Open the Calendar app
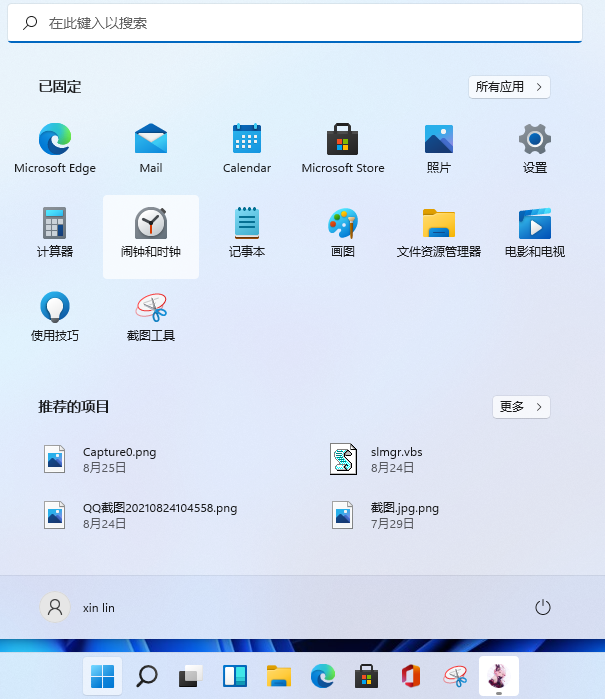Image resolution: width=605 pixels, height=699 pixels. coord(247,148)
